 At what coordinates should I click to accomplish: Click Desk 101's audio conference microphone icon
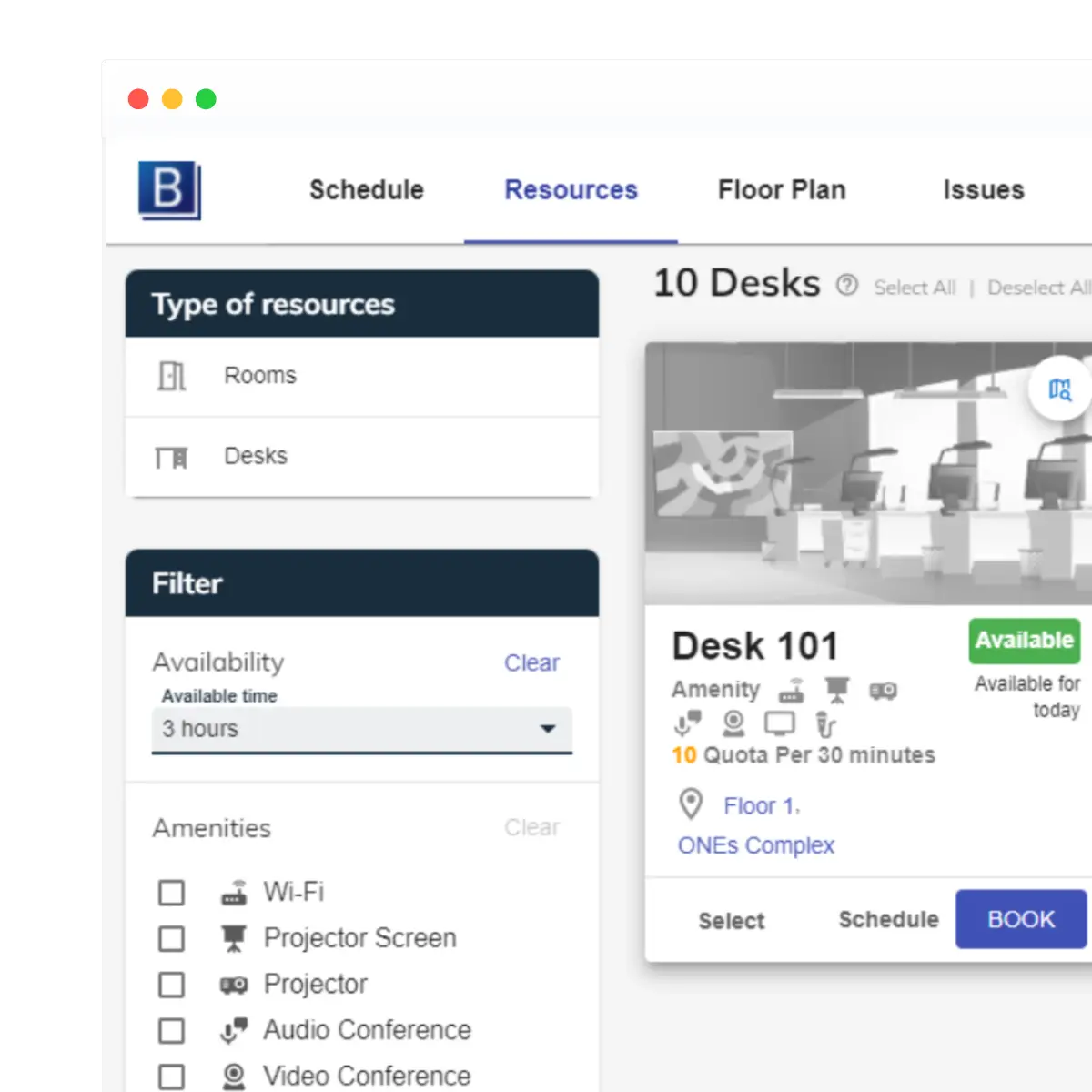[x=687, y=723]
